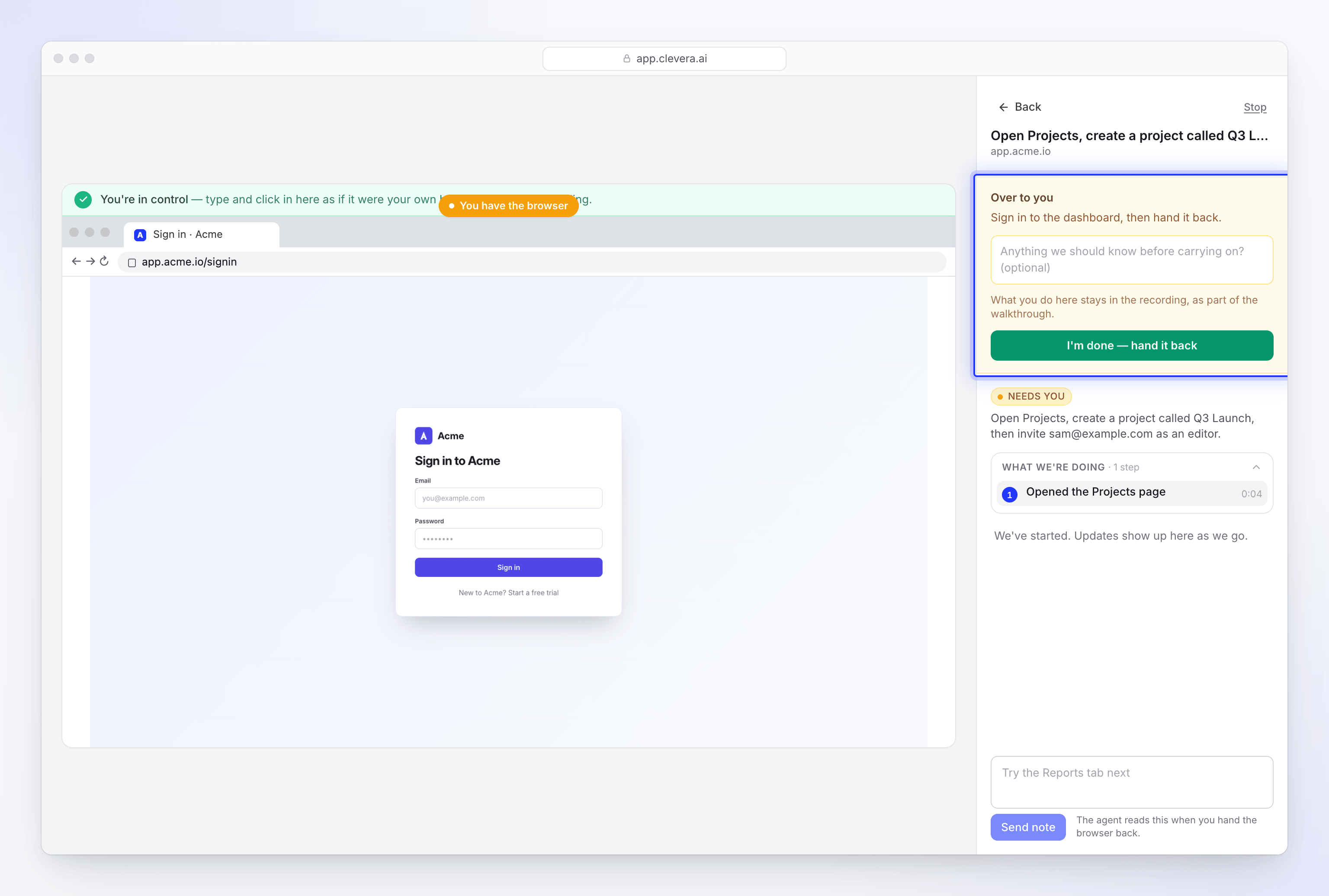
Task: Select step 1 Opened the Projects page
Action: pyautogui.click(x=1132, y=493)
